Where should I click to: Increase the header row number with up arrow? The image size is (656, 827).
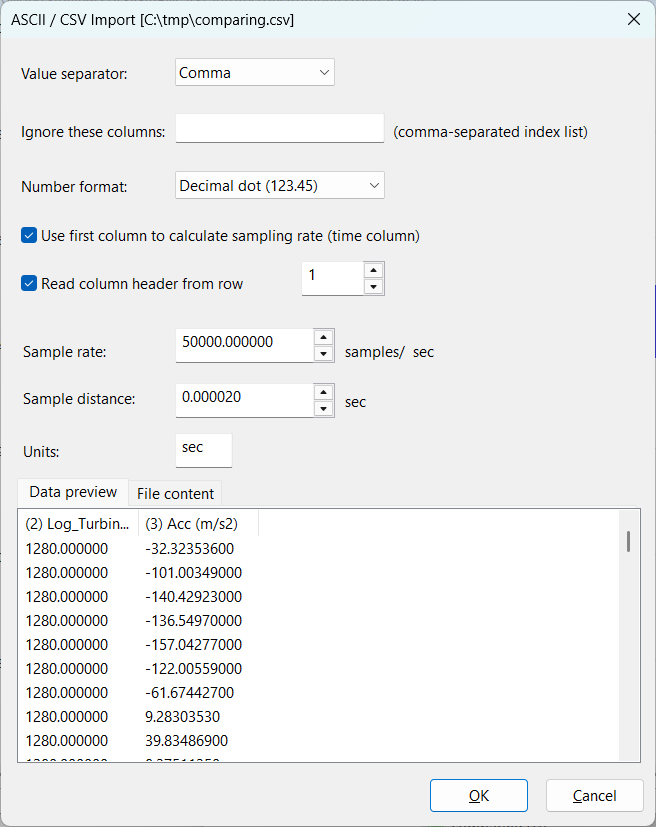[373, 270]
